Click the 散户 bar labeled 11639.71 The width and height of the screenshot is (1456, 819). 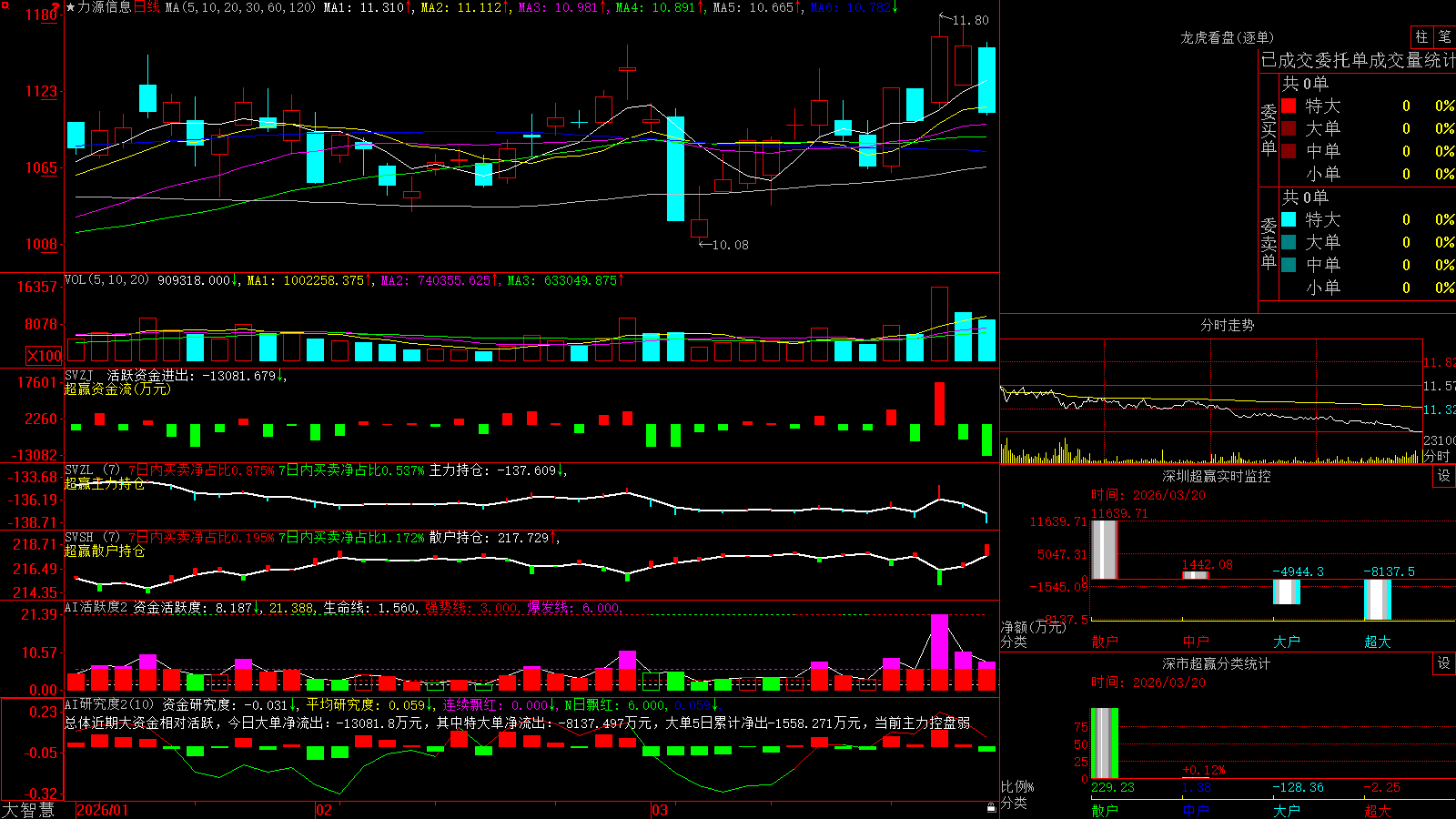pyautogui.click(x=1105, y=550)
